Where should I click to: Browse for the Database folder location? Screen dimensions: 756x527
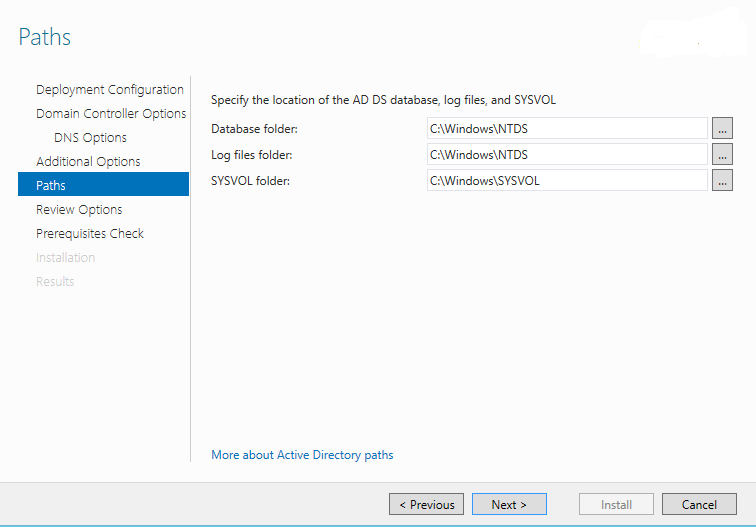tap(722, 128)
